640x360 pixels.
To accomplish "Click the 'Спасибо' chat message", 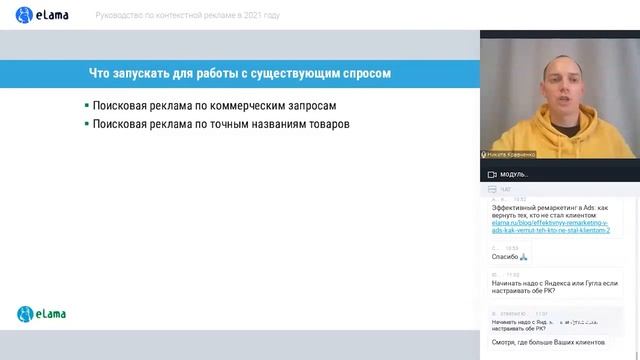I will tap(509, 257).
